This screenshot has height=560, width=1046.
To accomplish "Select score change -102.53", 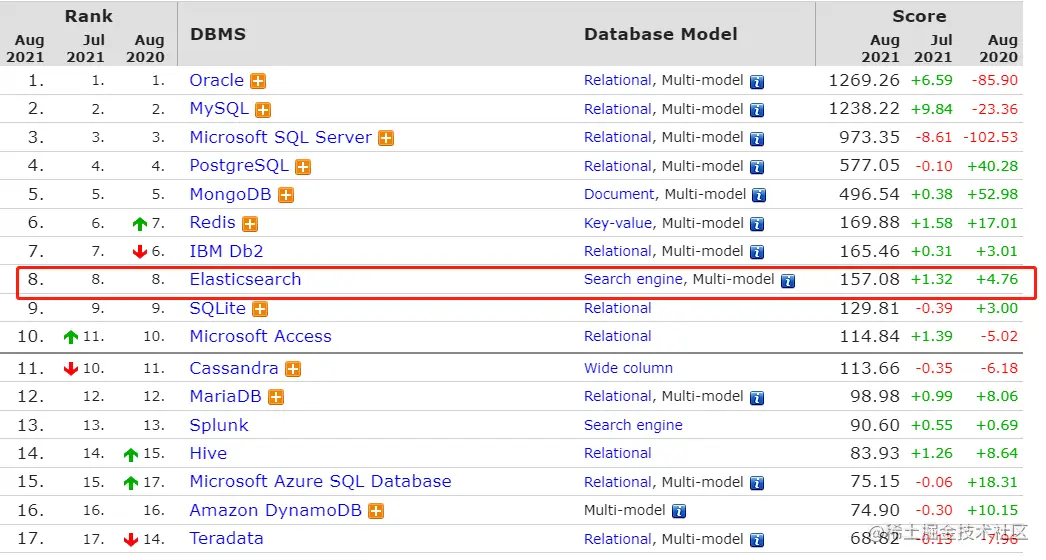I will click(x=991, y=137).
